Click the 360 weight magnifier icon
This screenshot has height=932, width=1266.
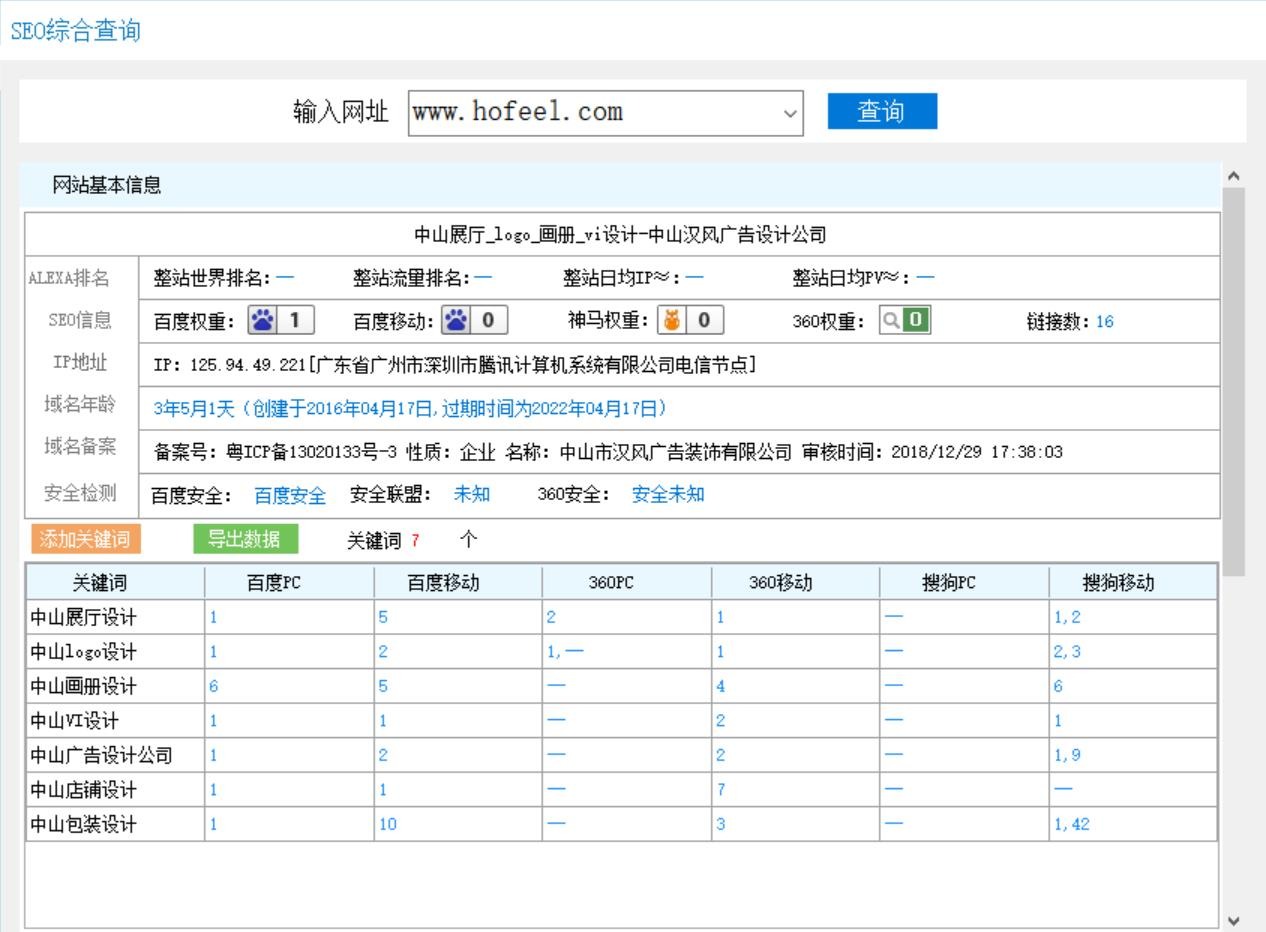pyautogui.click(x=889, y=321)
